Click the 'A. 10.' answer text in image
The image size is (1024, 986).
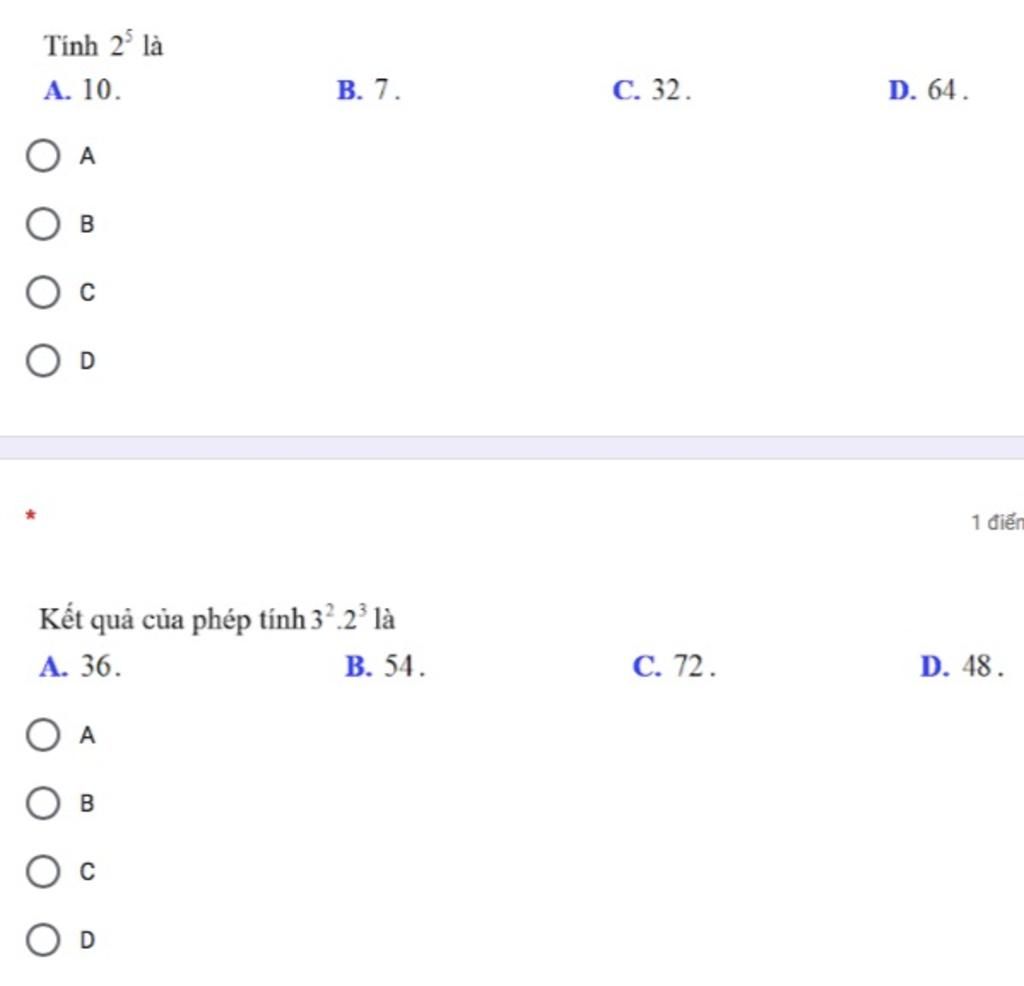coord(82,90)
